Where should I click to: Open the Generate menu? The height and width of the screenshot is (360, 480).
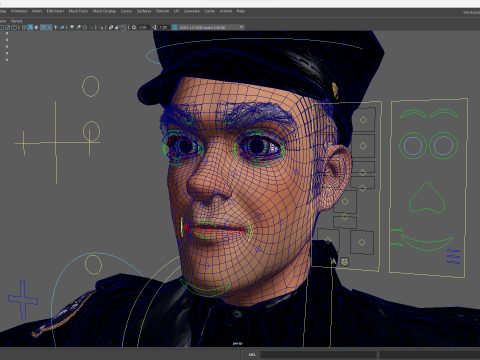coord(192,11)
